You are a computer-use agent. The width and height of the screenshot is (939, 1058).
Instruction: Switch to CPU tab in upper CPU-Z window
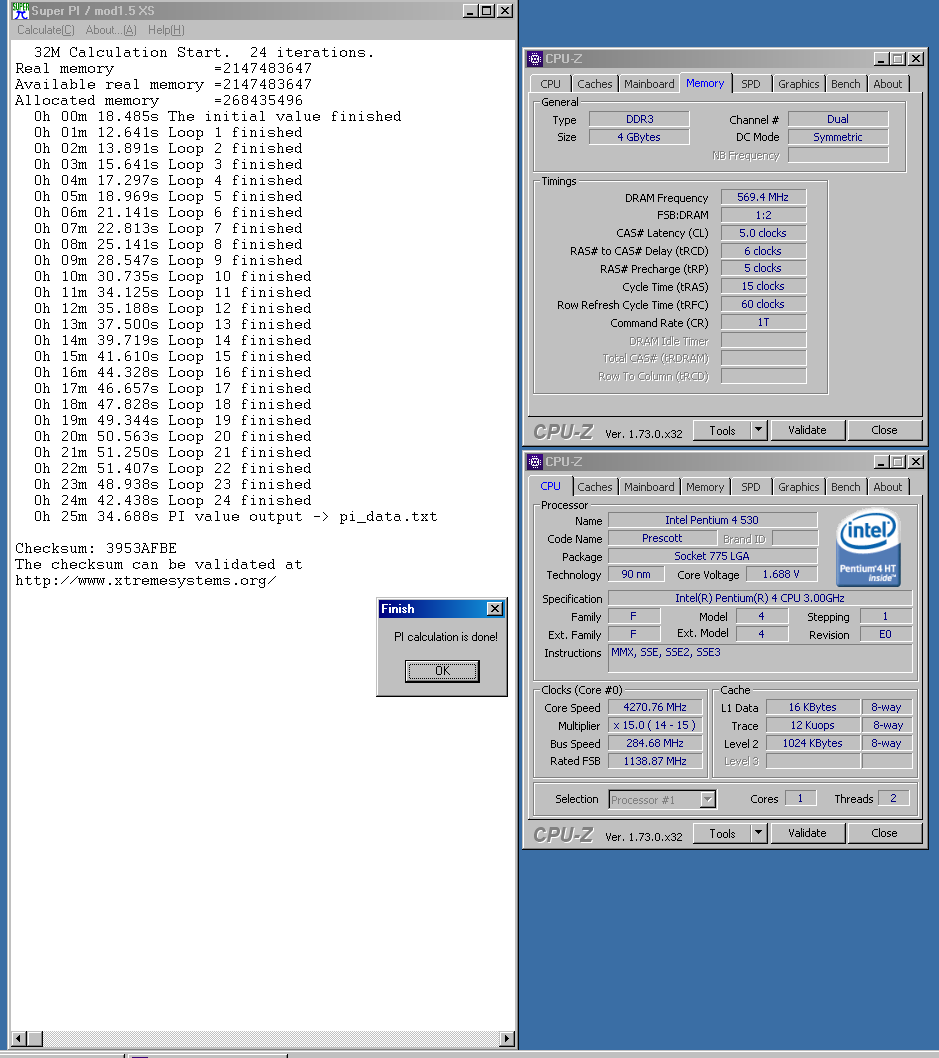click(x=550, y=84)
